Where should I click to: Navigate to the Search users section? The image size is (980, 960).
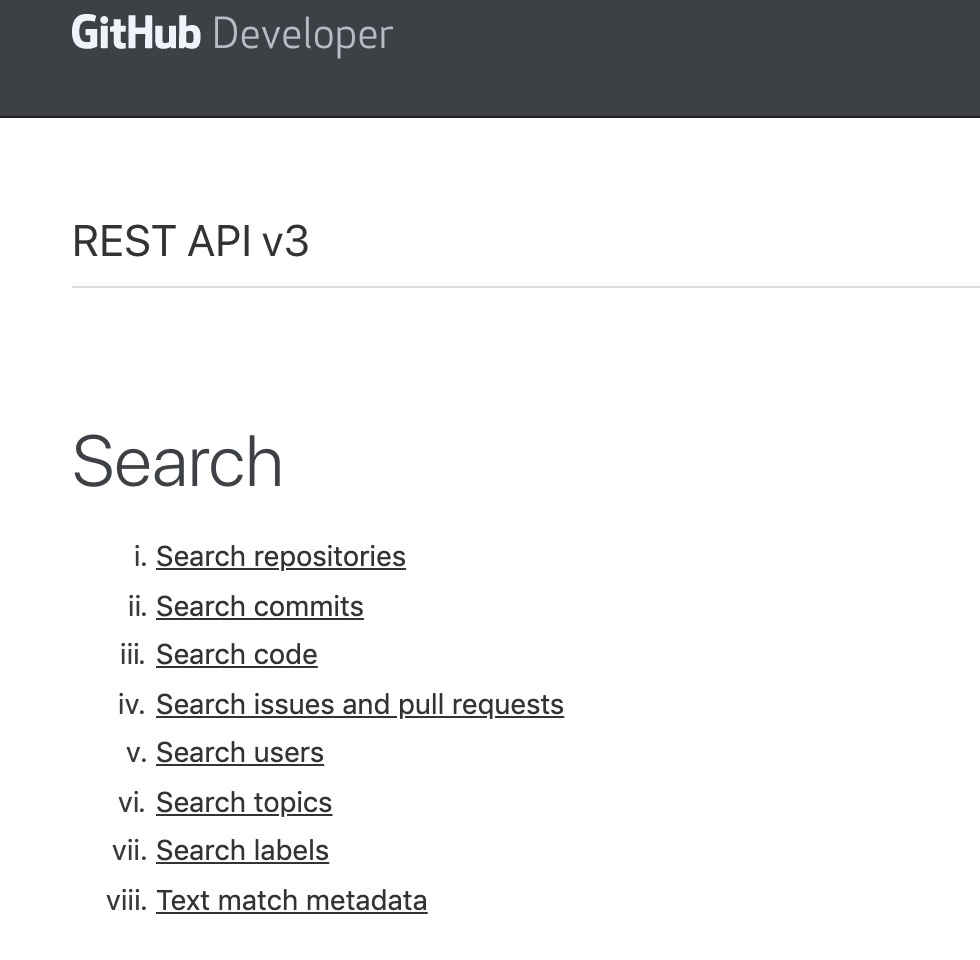click(x=240, y=752)
